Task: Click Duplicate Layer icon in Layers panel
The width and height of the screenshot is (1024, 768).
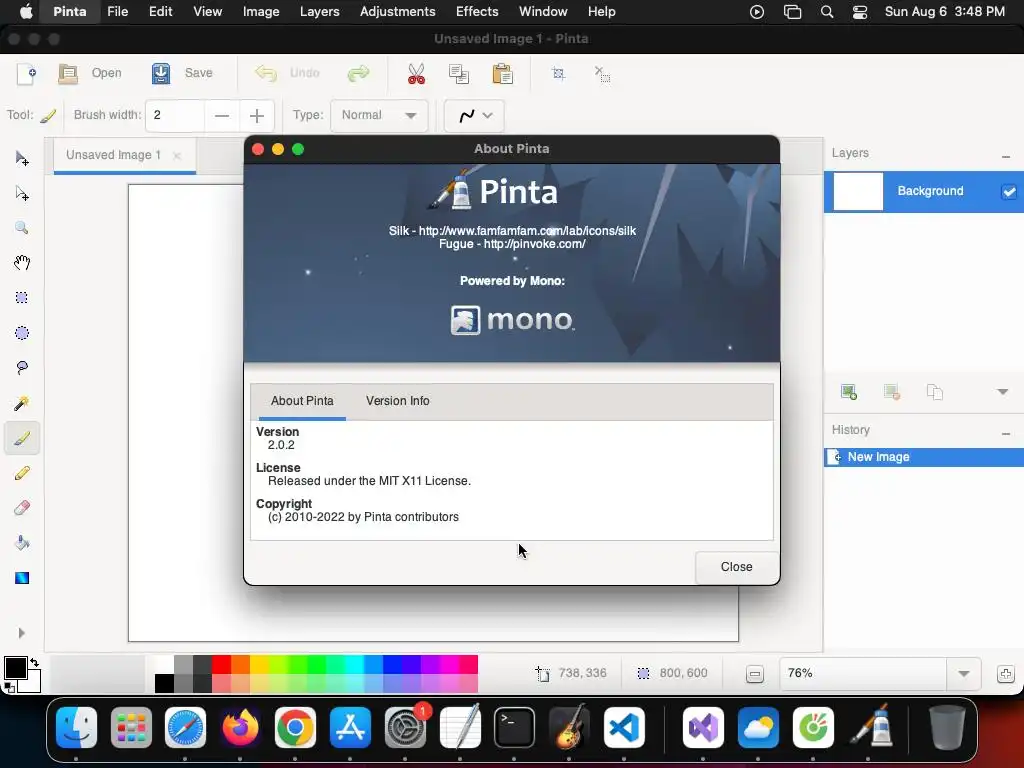Action: click(x=935, y=392)
